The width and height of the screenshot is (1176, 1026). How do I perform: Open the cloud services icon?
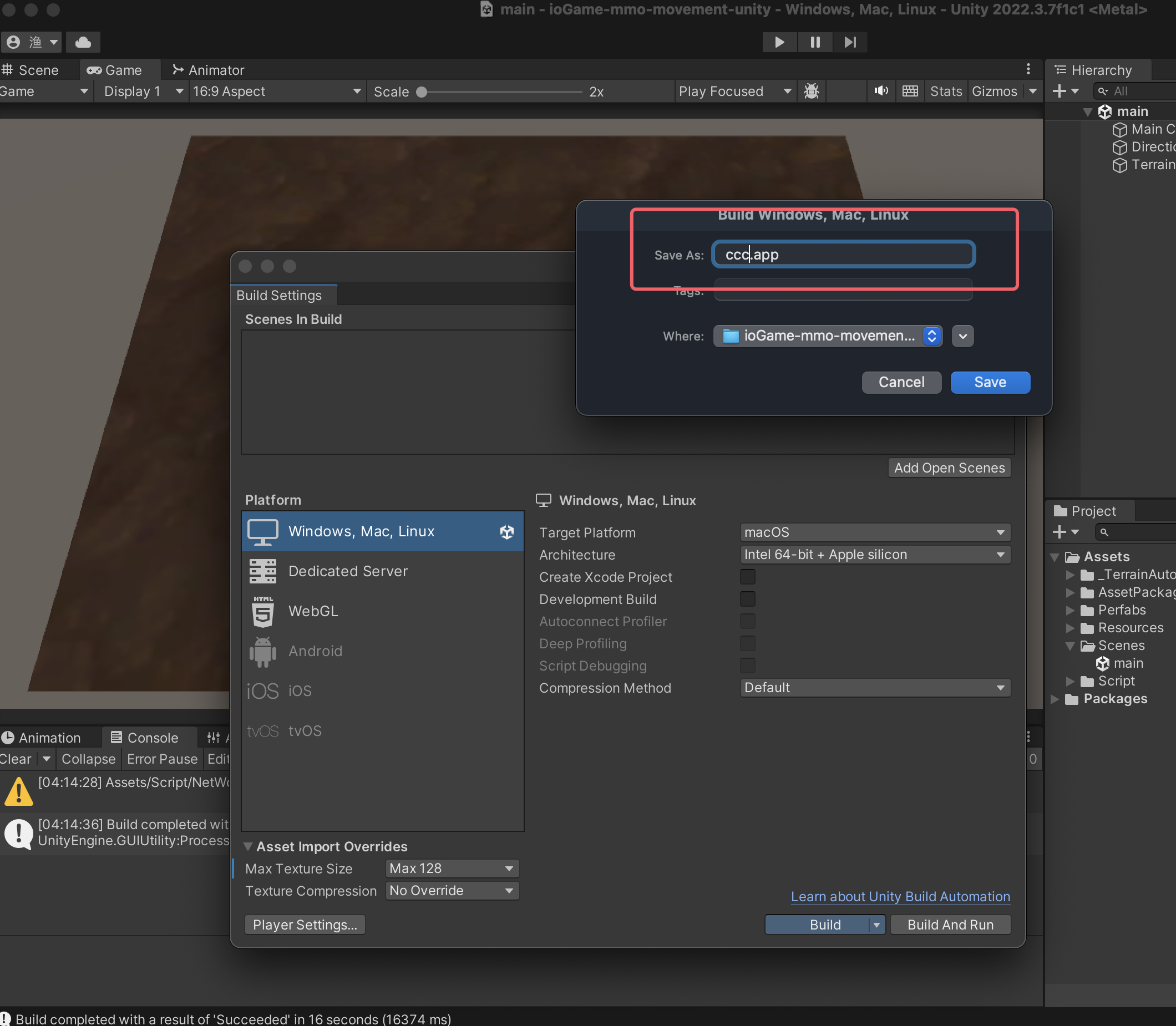(83, 42)
